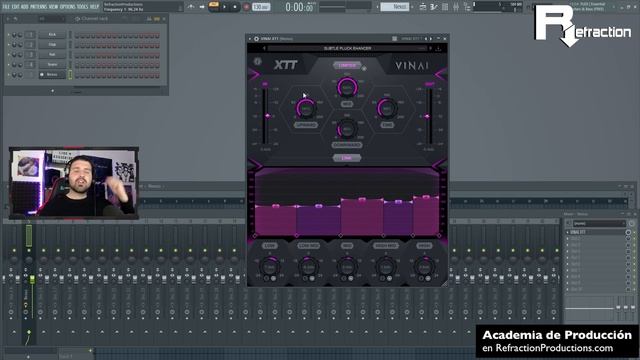Image resolution: width=640 pixels, height=360 pixels.
Task: Toggle the Link button
Action: (x=347, y=158)
